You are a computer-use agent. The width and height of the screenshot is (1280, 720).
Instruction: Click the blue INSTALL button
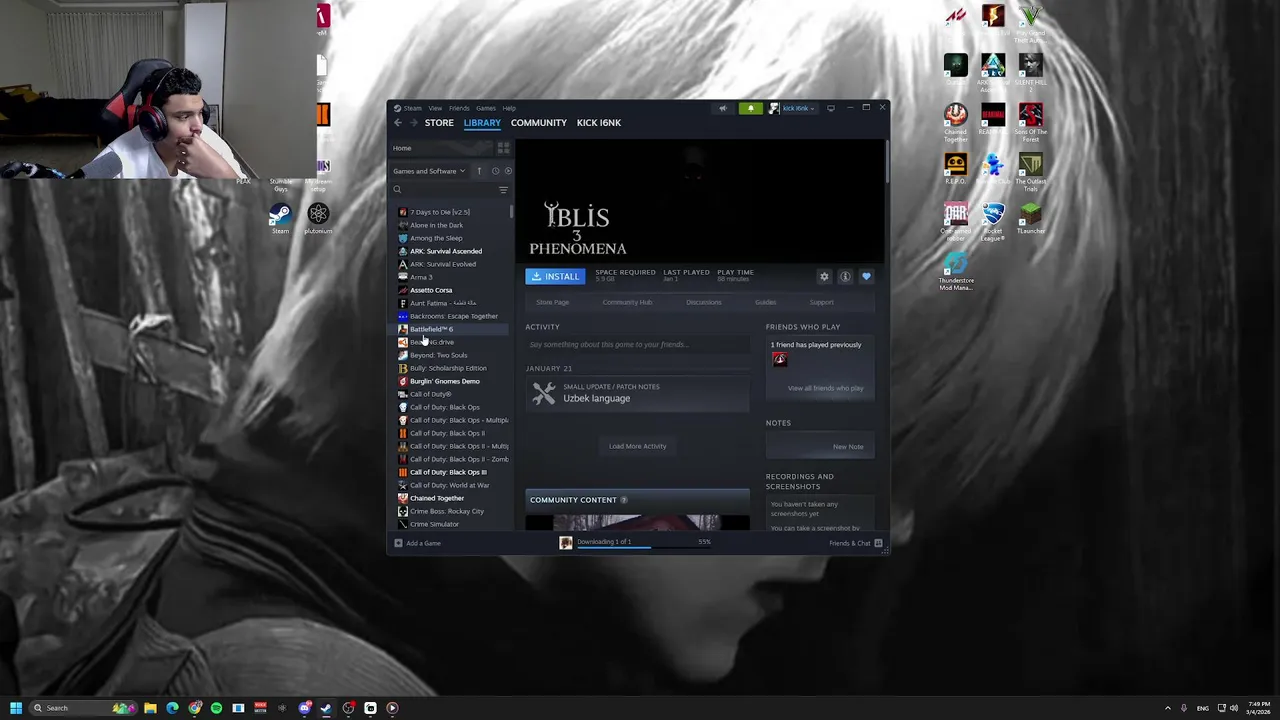(555, 277)
